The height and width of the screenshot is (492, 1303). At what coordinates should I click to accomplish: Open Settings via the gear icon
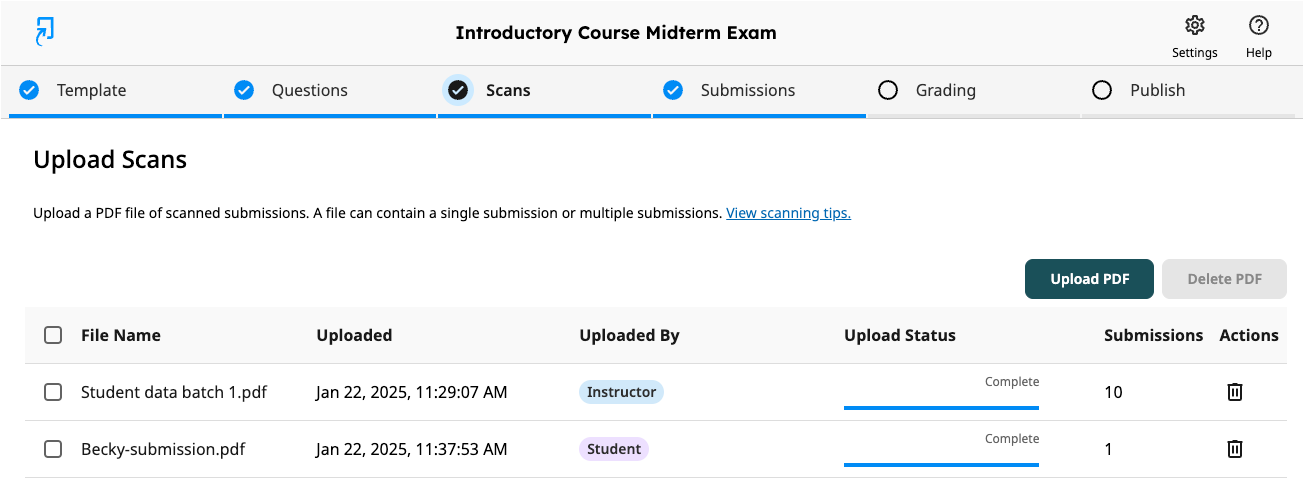click(1194, 25)
